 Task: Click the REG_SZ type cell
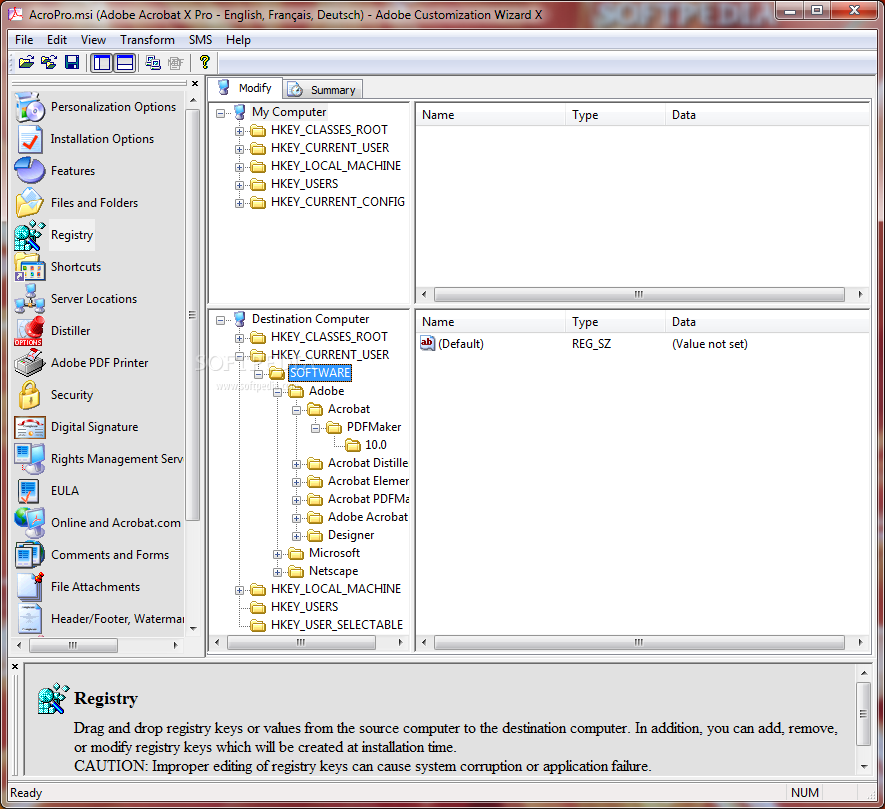pyautogui.click(x=591, y=344)
